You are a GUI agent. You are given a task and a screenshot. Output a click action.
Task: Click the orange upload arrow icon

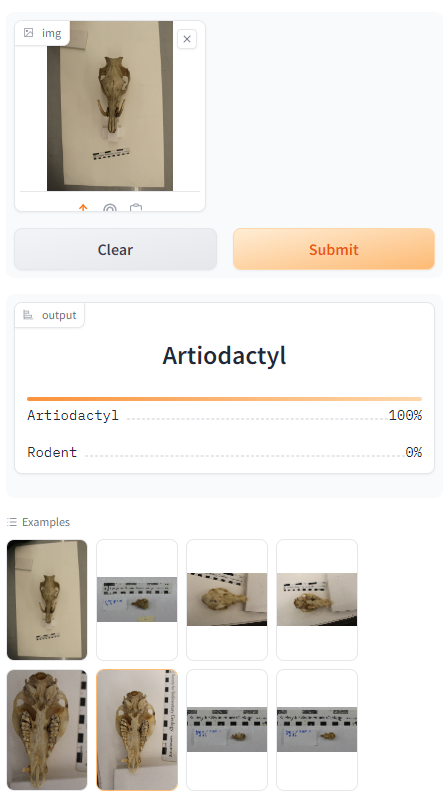coord(83,208)
